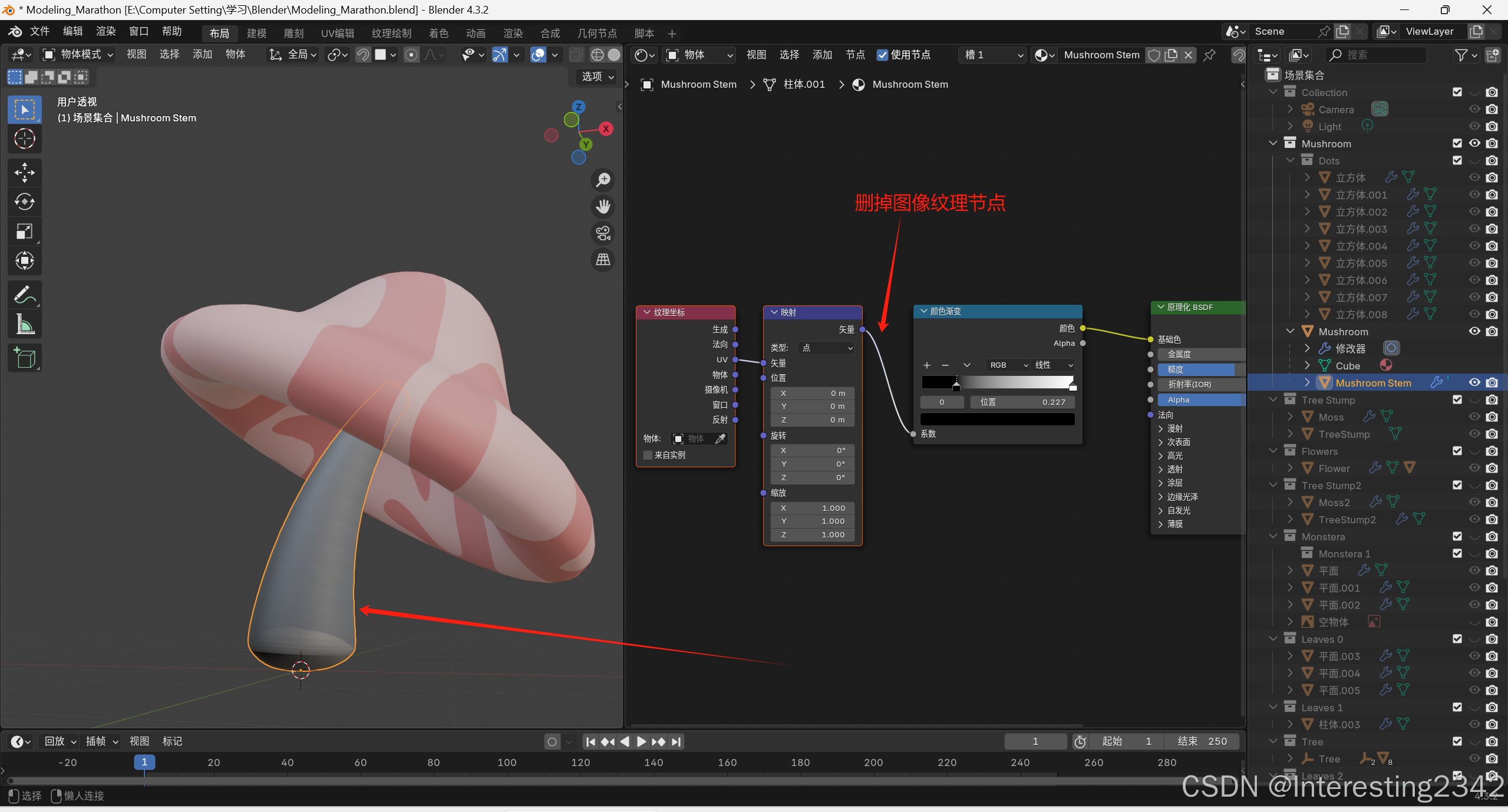Click the Options button in the viewport header
Screen dimensions: 1508x812
pyautogui.click(x=598, y=77)
